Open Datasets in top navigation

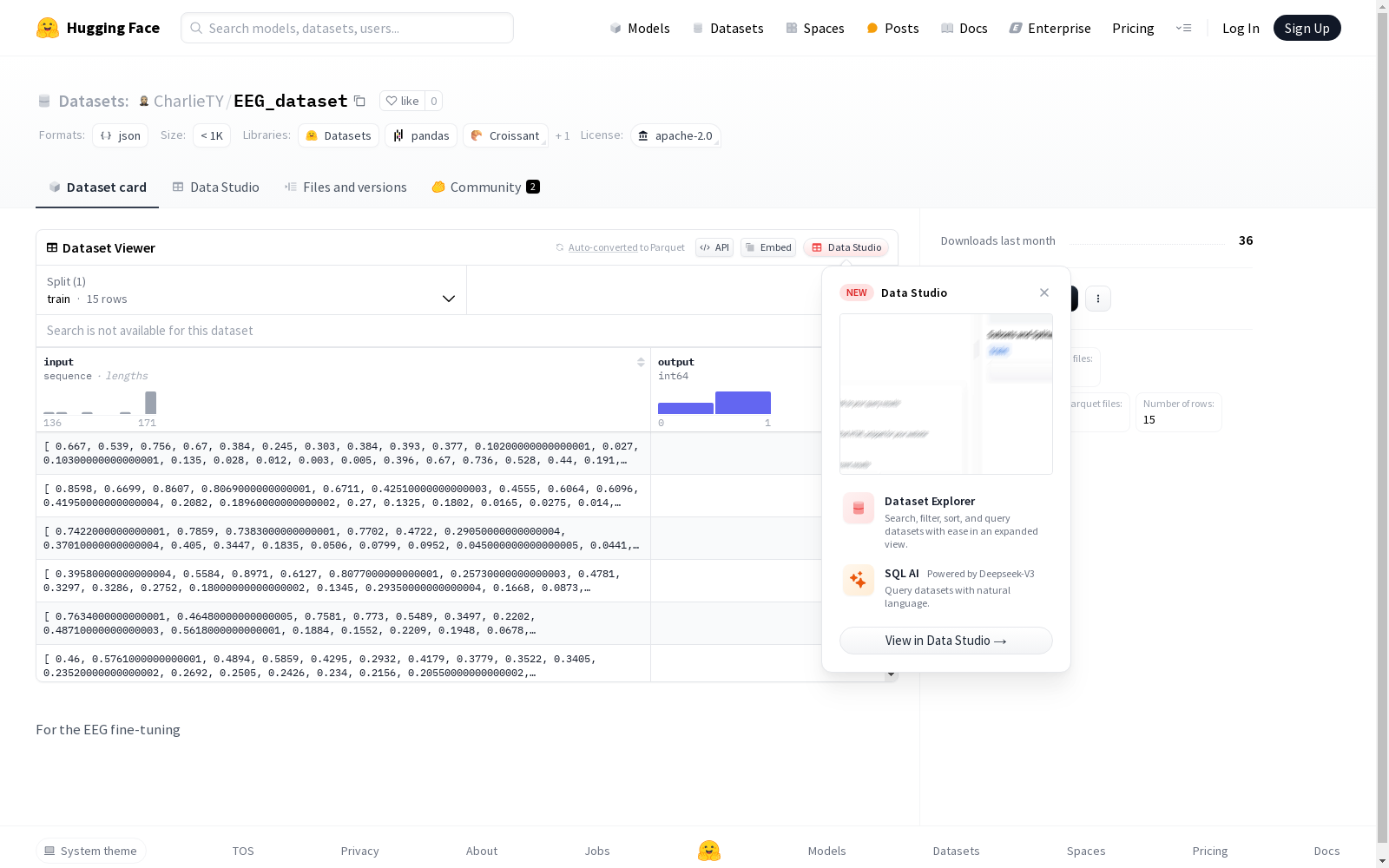coord(727,28)
